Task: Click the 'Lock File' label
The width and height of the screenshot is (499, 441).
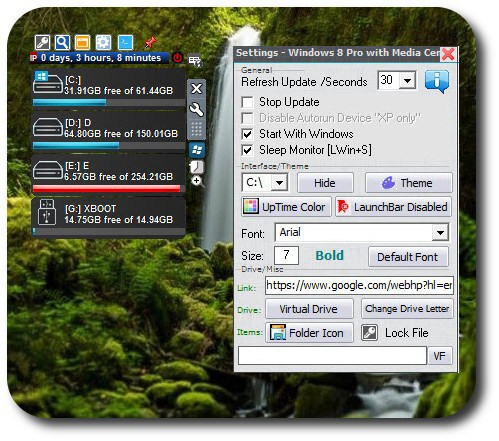Action: click(407, 333)
